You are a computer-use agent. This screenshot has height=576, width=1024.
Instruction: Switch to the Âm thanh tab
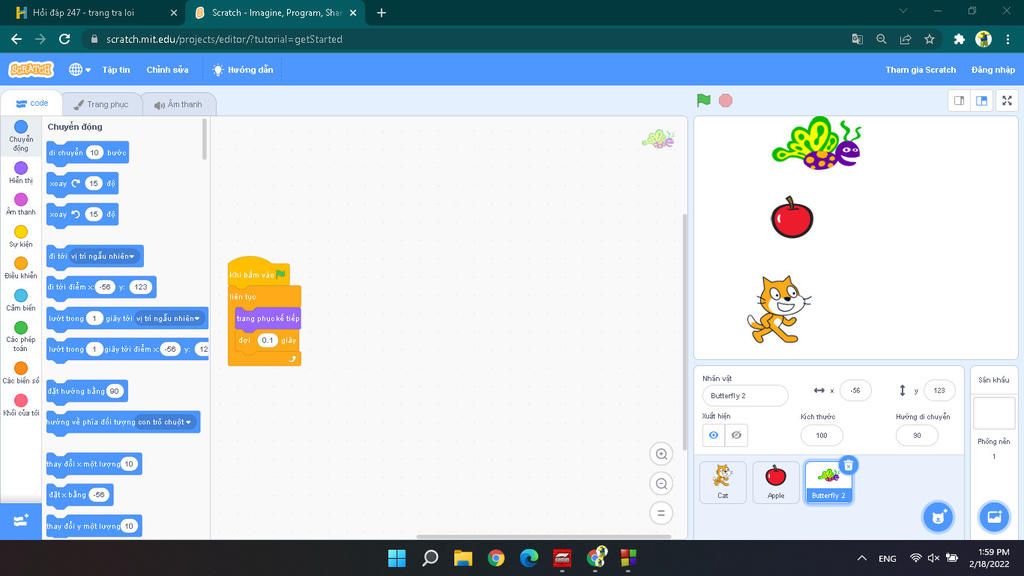178,104
